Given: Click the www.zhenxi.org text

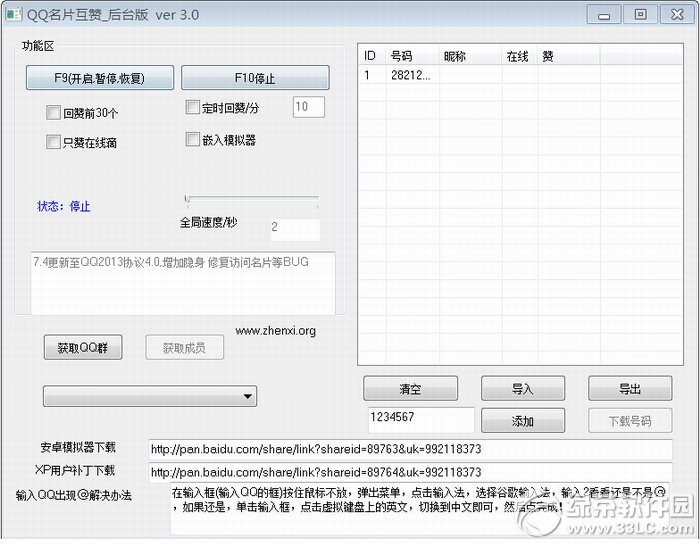Looking at the screenshot, I should click(275, 331).
